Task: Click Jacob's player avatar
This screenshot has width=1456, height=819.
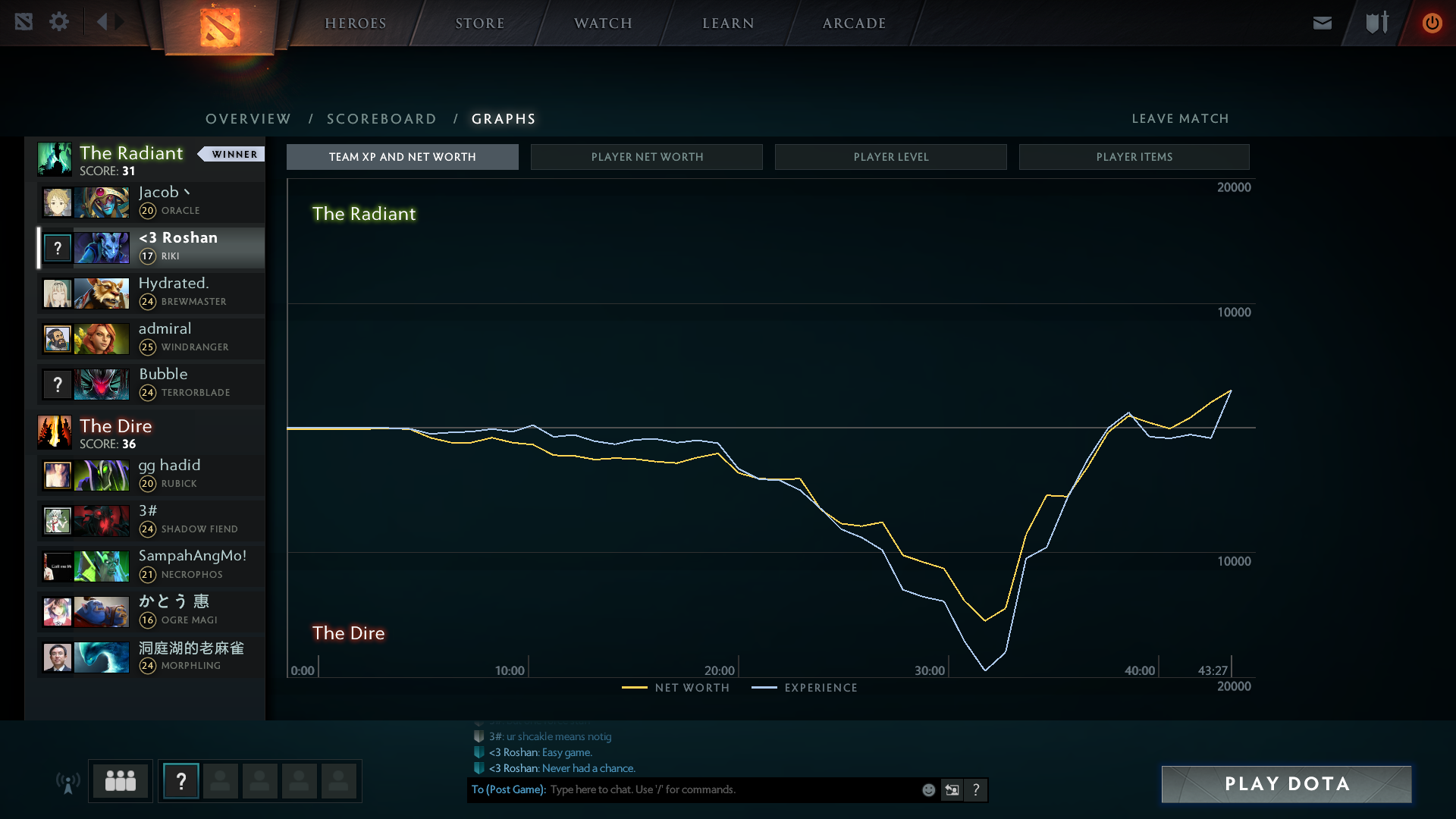Action: [57, 202]
